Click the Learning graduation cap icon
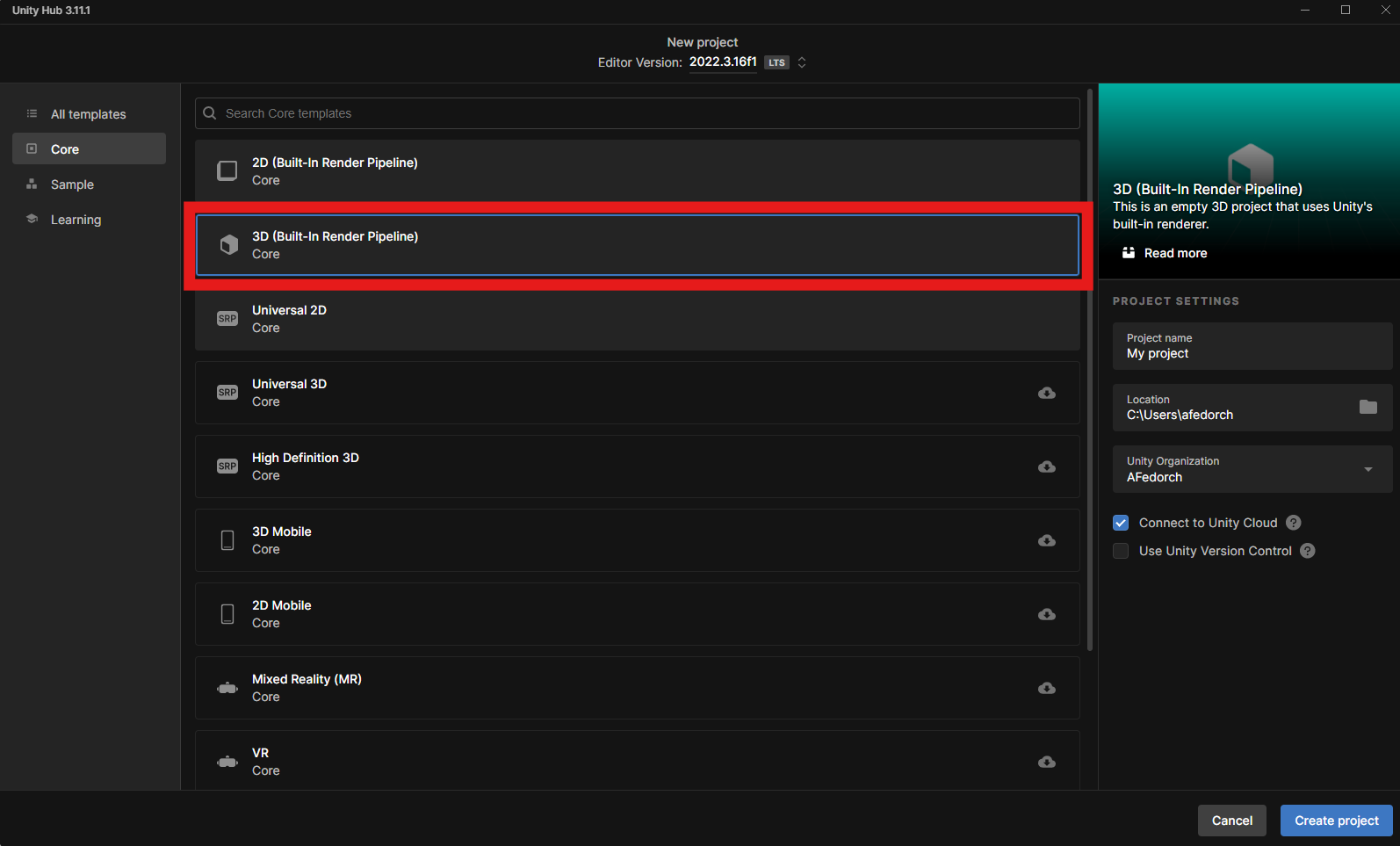Viewport: 1400px width, 846px height. tap(32, 219)
